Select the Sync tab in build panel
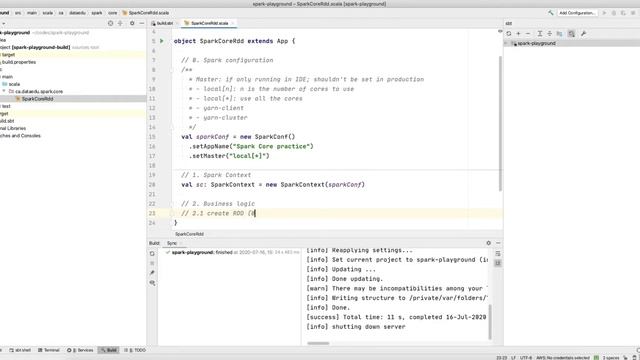 (172, 243)
